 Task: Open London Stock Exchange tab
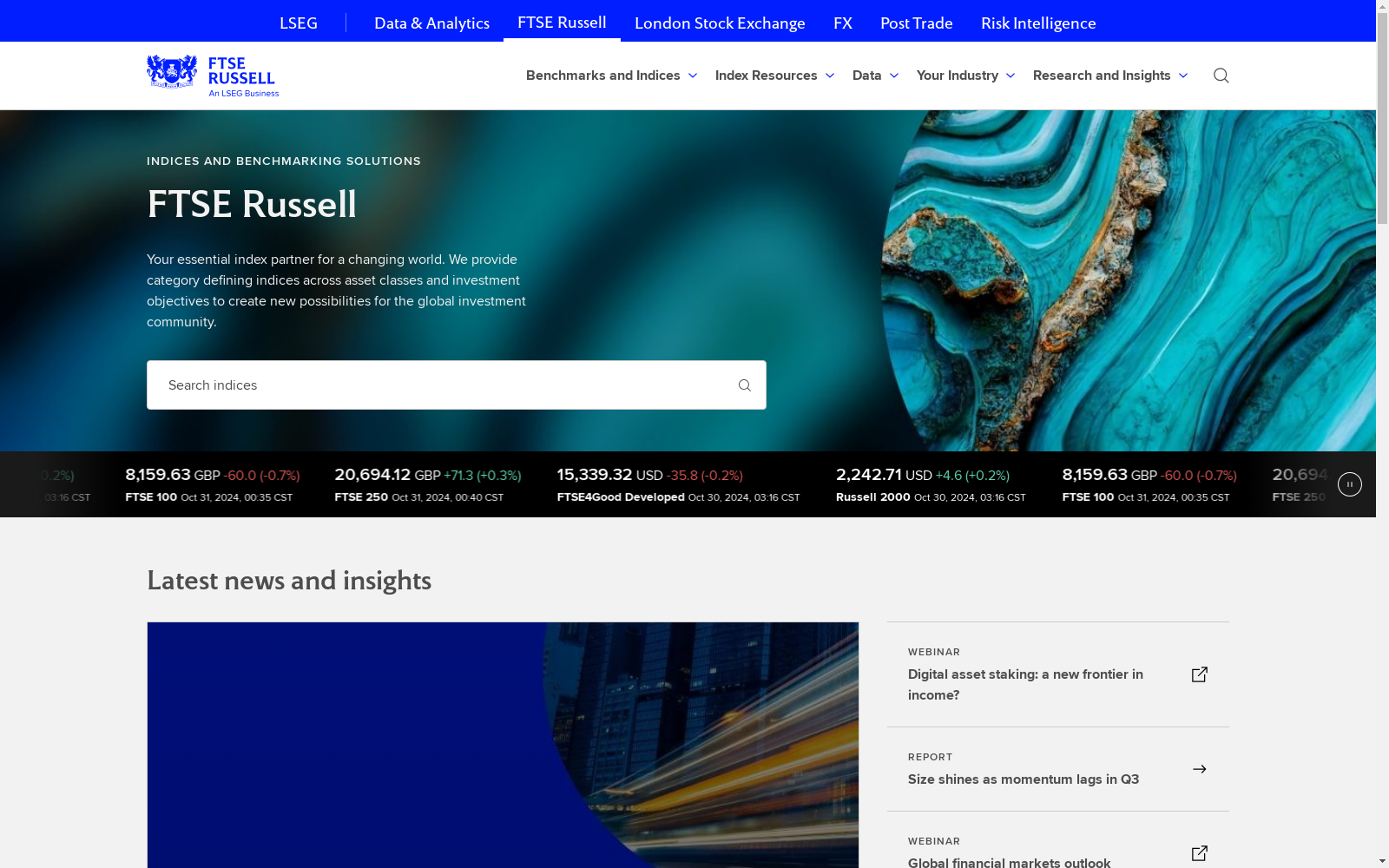tap(720, 23)
